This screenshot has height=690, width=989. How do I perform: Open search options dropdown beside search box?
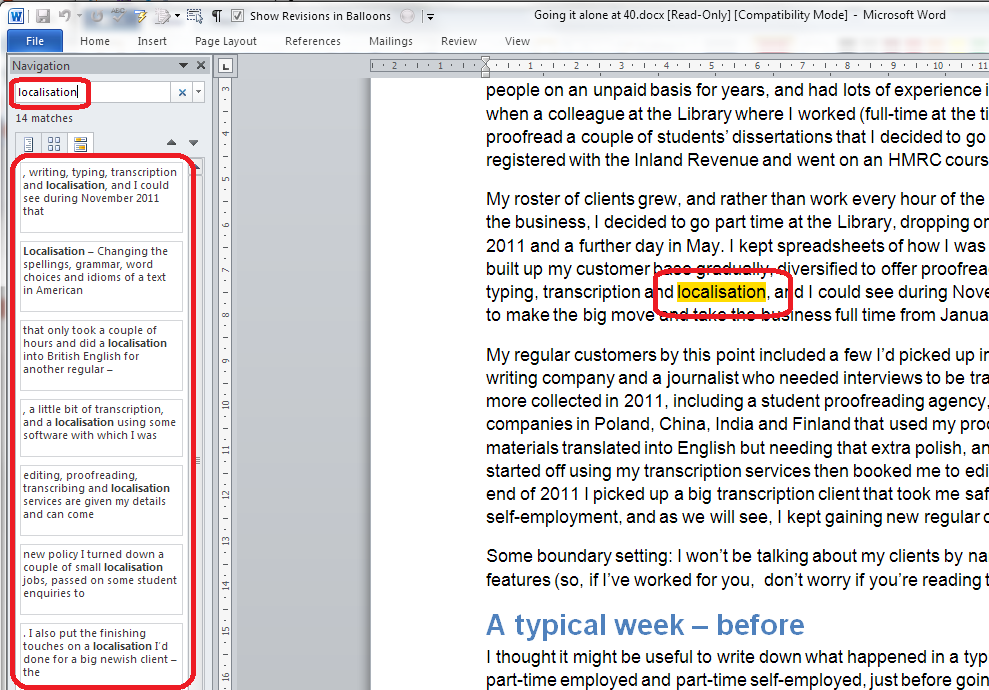click(x=198, y=92)
